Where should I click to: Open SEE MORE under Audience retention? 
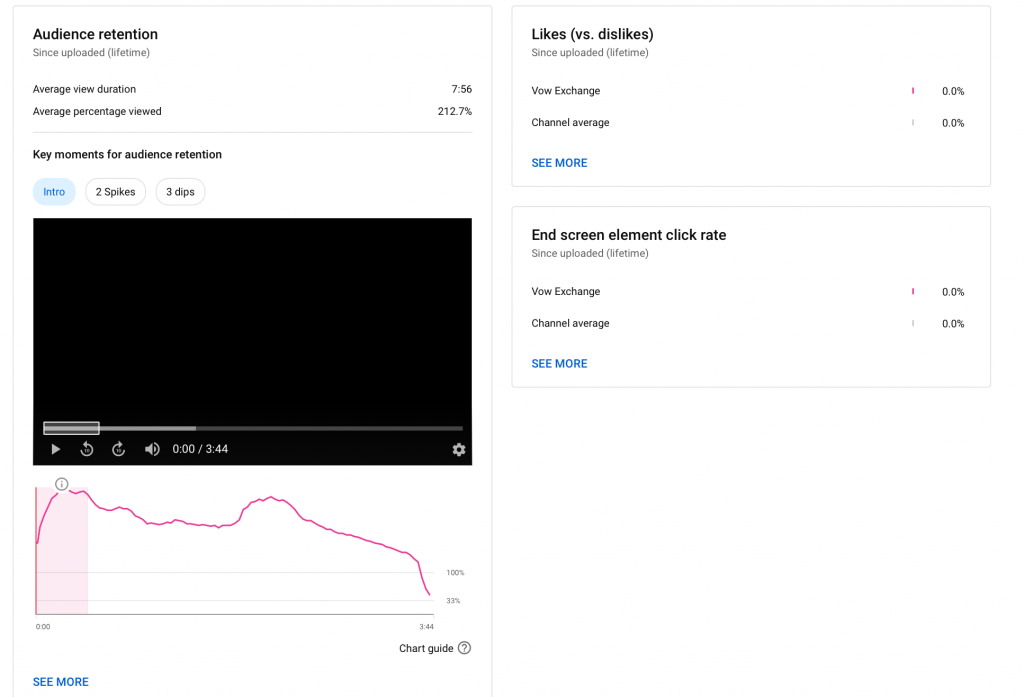point(61,681)
